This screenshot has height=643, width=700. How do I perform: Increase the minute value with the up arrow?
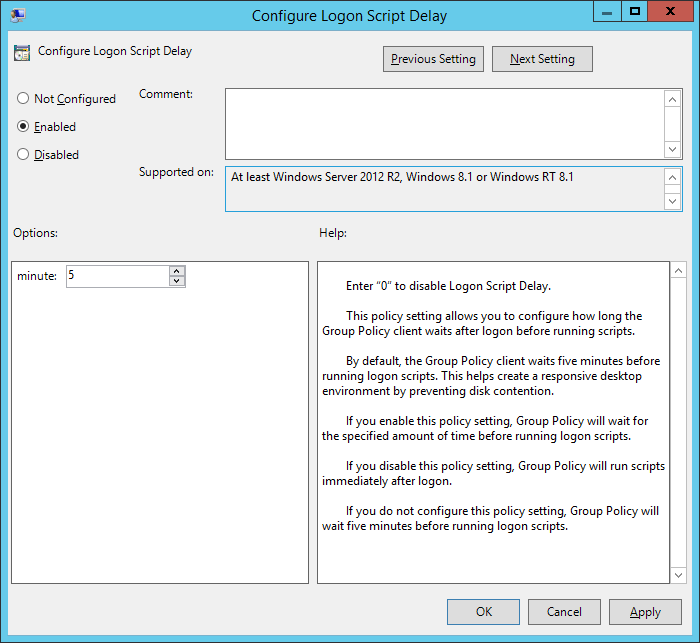(177, 271)
